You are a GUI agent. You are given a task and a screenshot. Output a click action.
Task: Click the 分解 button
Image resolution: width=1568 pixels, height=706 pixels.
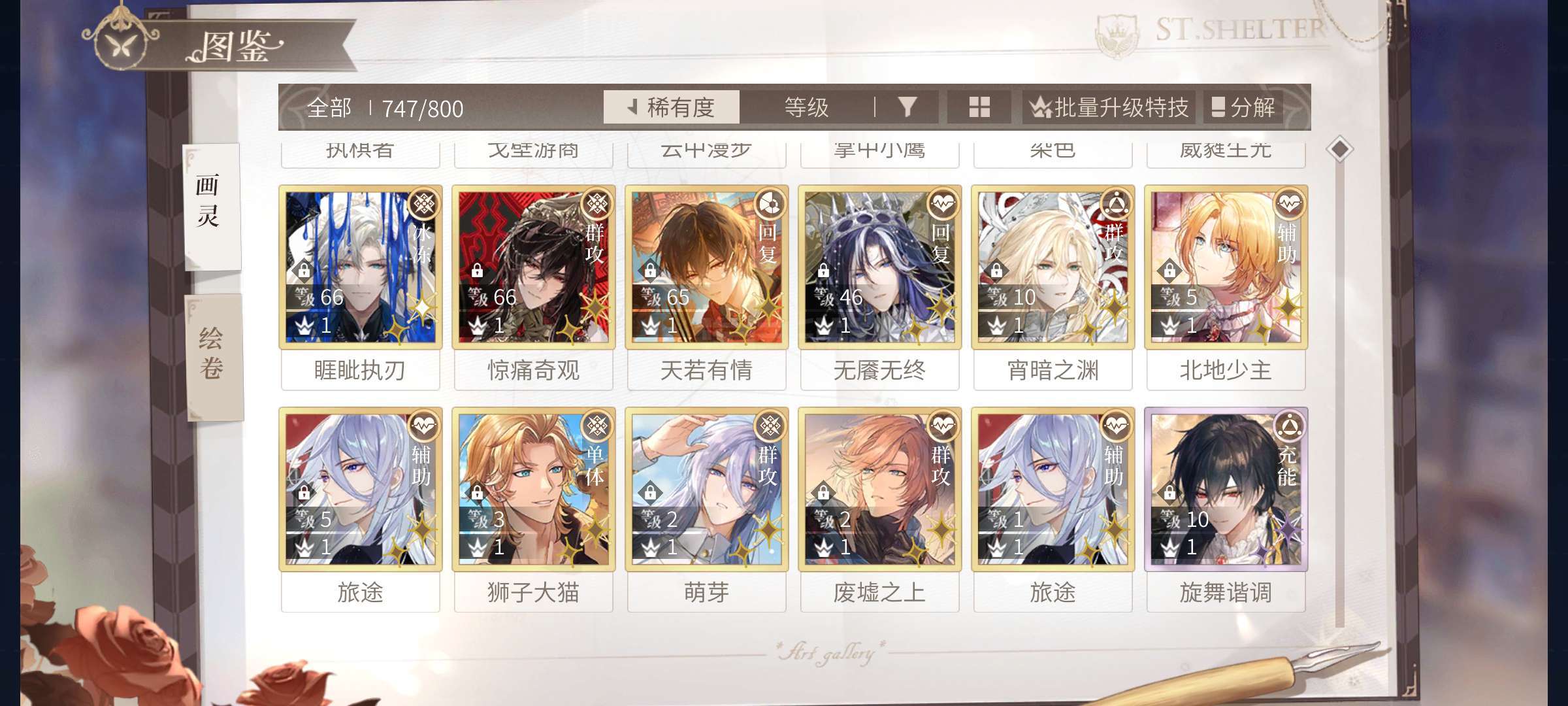click(1243, 107)
